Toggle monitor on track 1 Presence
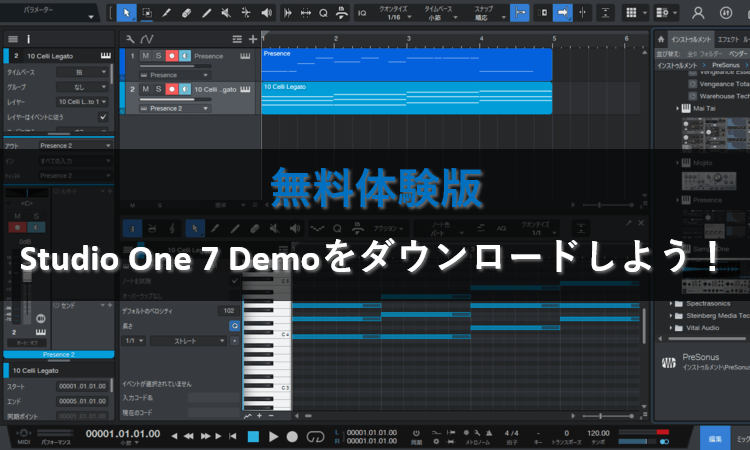The image size is (750, 450). click(185, 56)
